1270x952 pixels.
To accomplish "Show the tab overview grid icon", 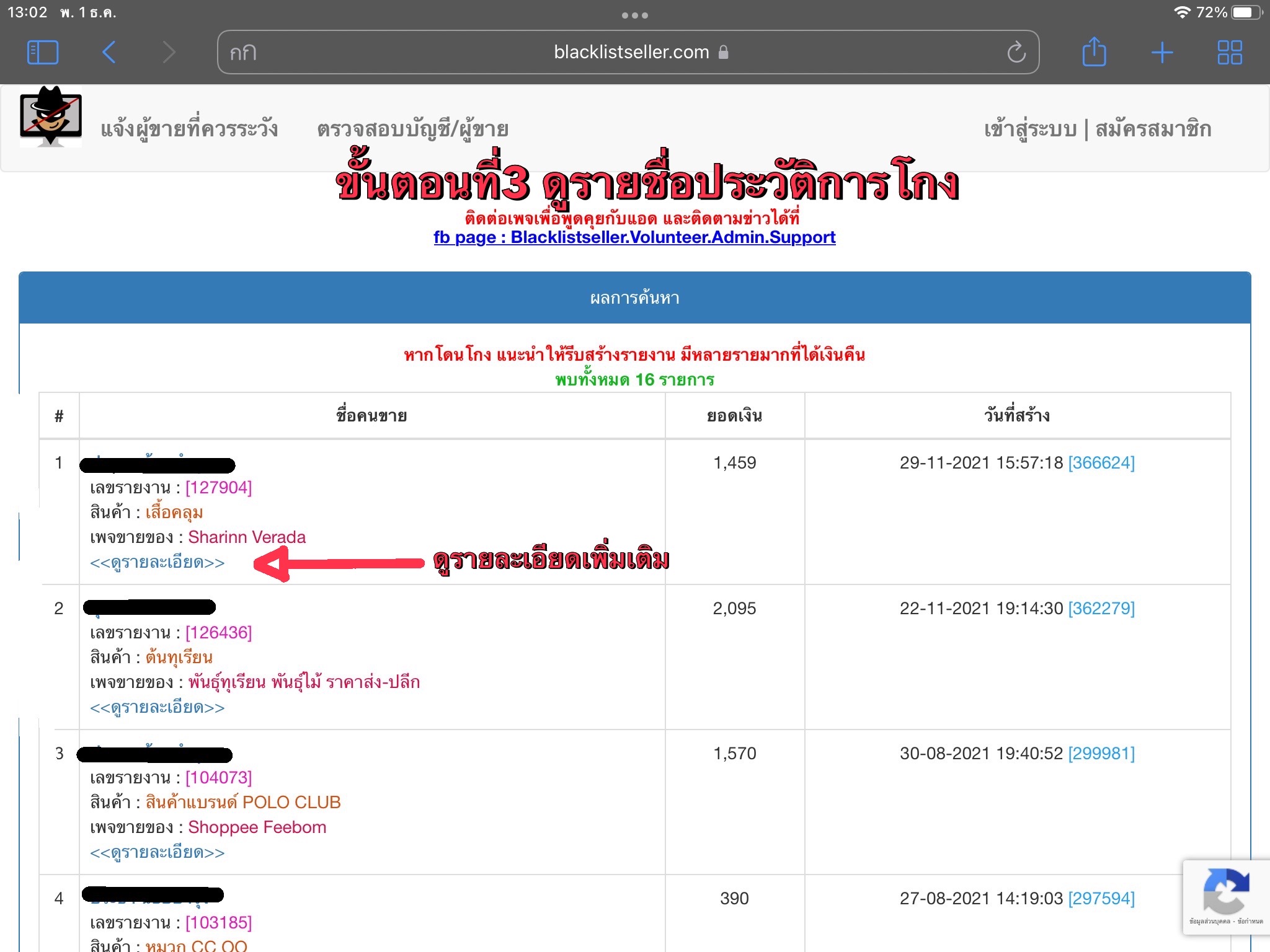I will click(x=1229, y=52).
